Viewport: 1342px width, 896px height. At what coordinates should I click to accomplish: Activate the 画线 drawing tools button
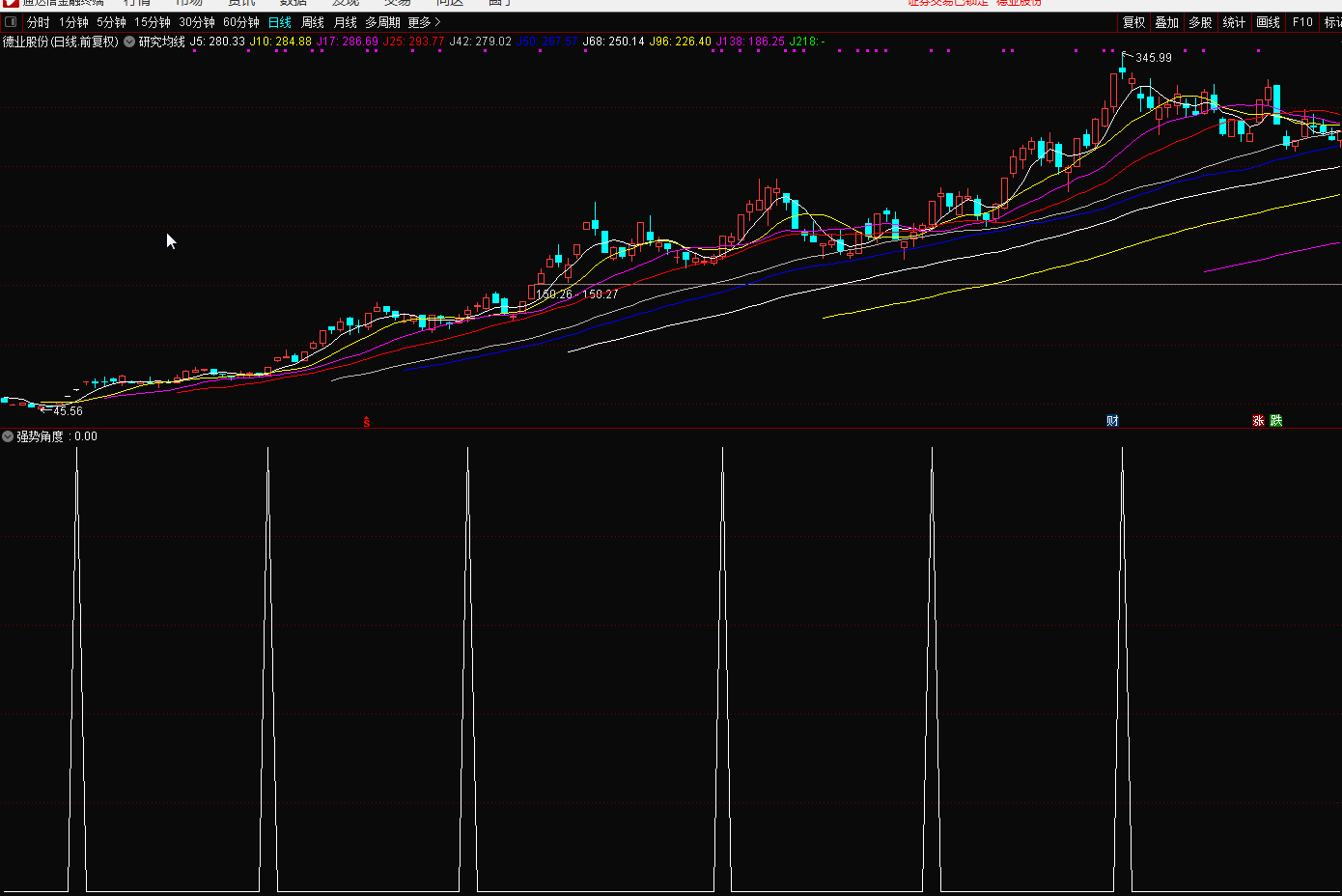pyautogui.click(x=1268, y=22)
